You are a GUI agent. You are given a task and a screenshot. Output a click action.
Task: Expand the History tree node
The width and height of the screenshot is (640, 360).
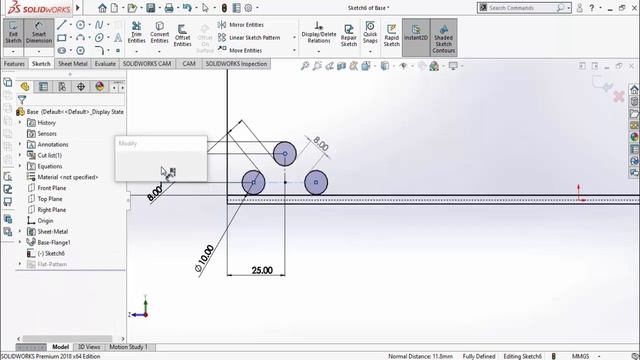click(20, 122)
